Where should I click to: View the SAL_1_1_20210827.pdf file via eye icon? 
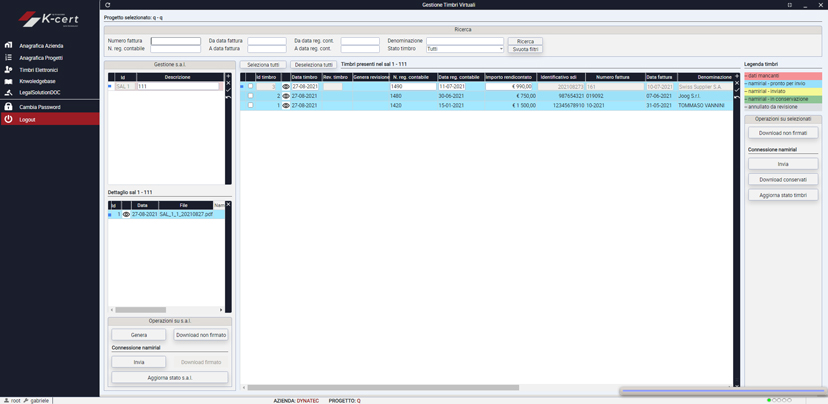[126, 214]
